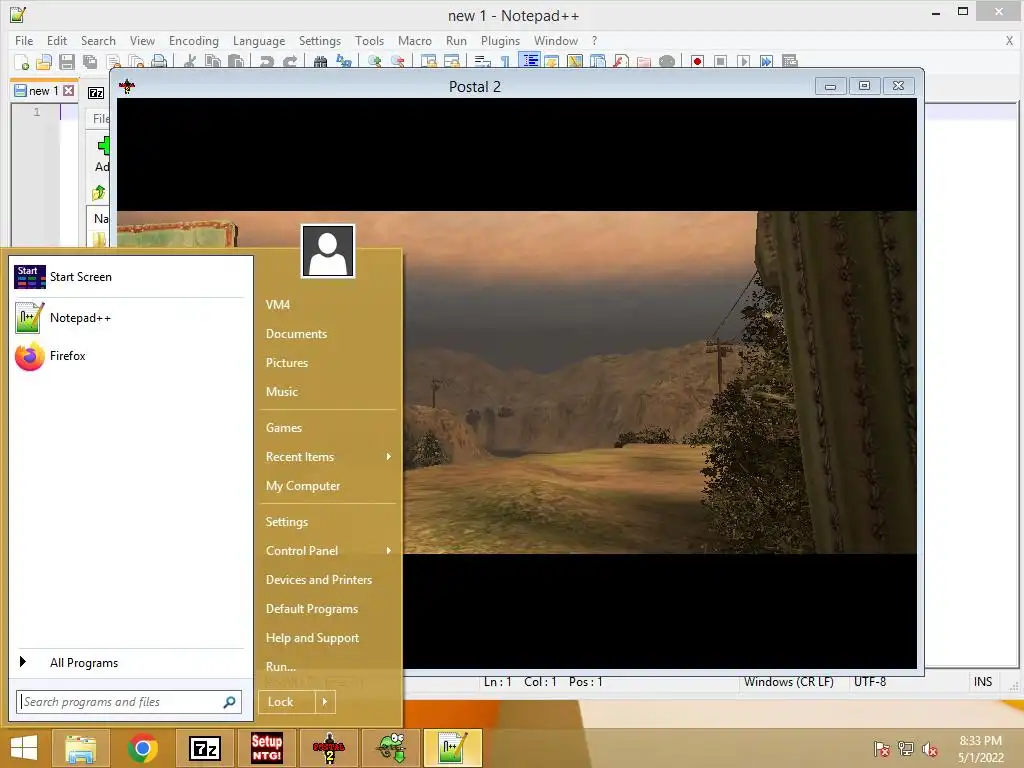Open the Replace toolbar icon
This screenshot has width=1024, height=768.
[x=344, y=62]
